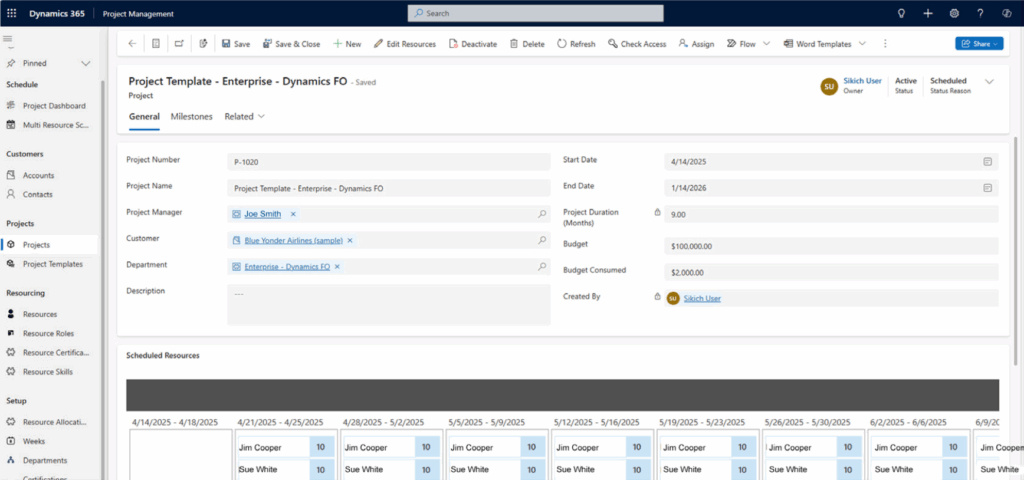The height and width of the screenshot is (480, 1024).
Task: Click the Budget input field
Action: click(x=830, y=244)
